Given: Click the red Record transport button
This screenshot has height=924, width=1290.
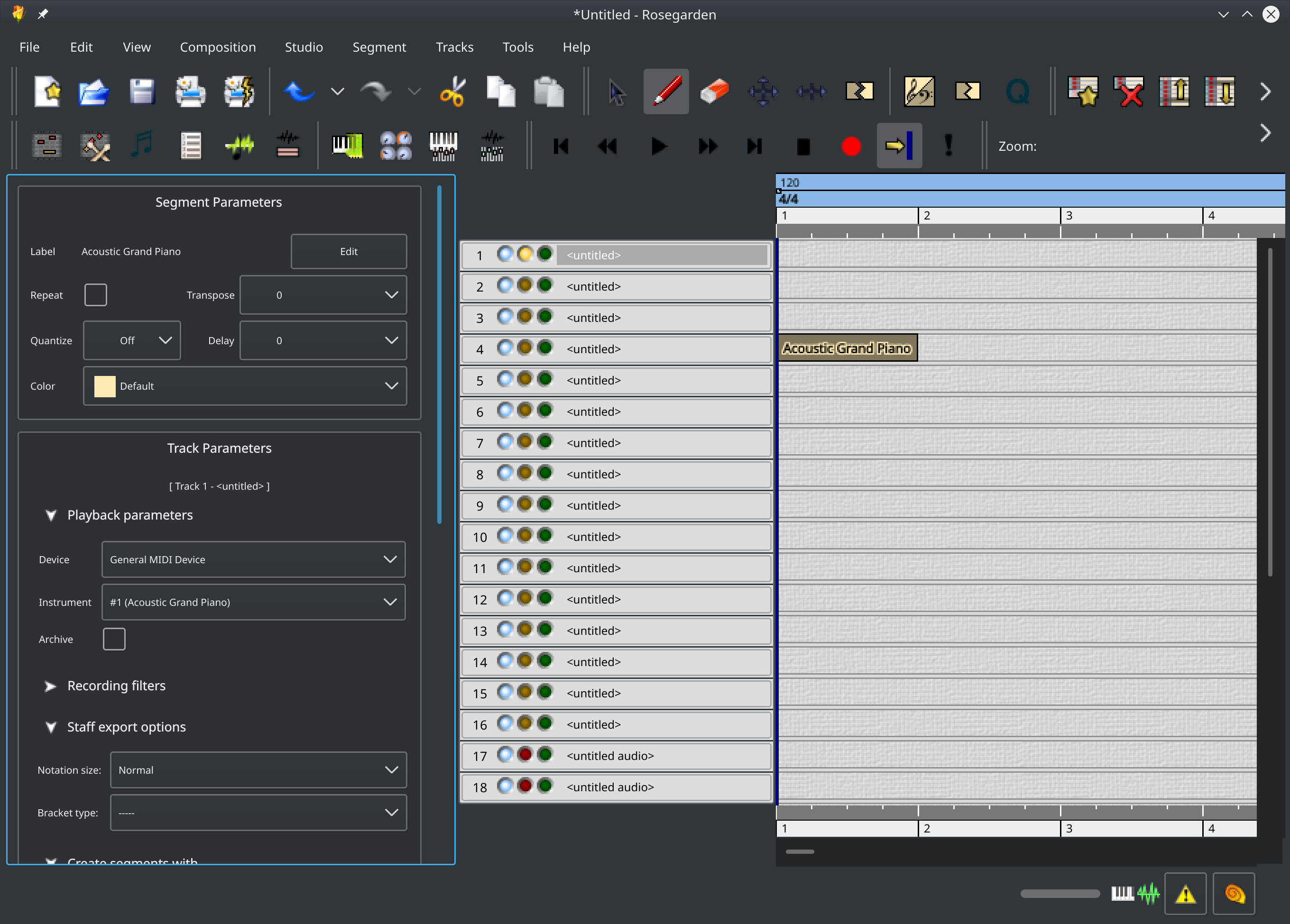Looking at the screenshot, I should (850, 146).
